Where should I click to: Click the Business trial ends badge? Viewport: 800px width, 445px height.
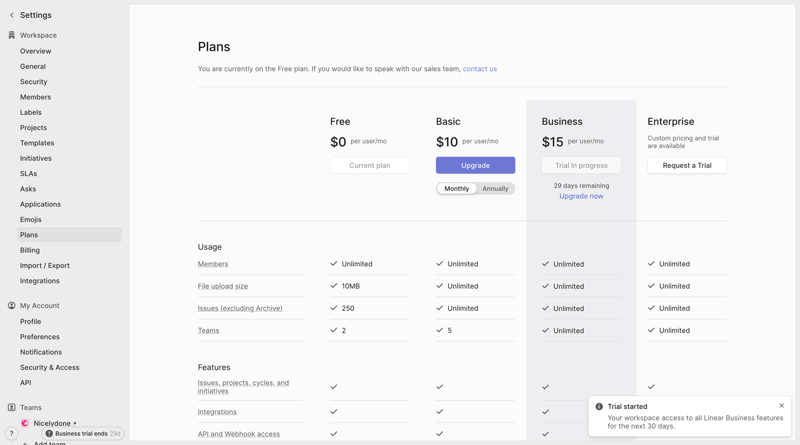coord(83,433)
